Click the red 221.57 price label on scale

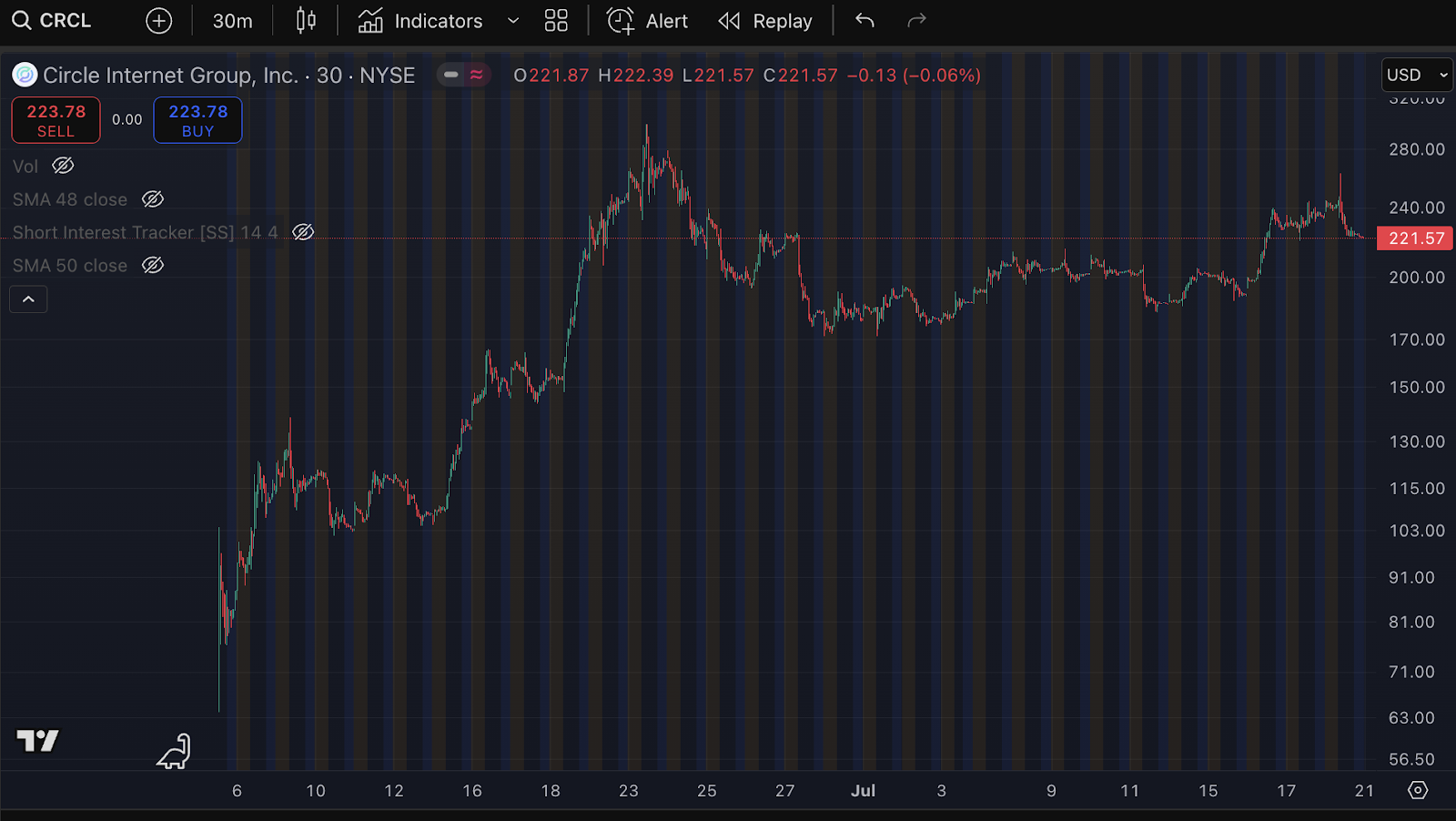click(1414, 238)
